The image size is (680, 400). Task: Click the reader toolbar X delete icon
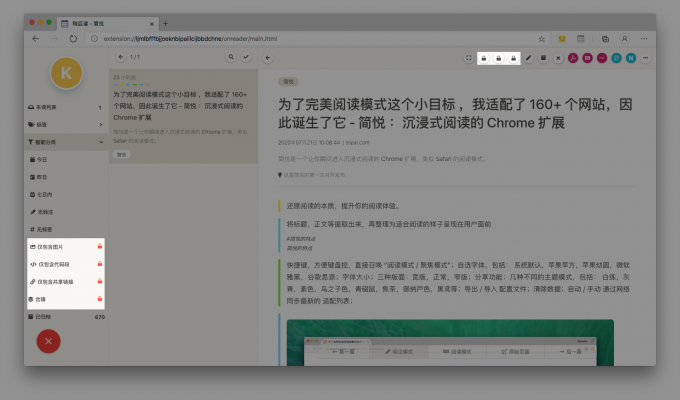tap(557, 58)
